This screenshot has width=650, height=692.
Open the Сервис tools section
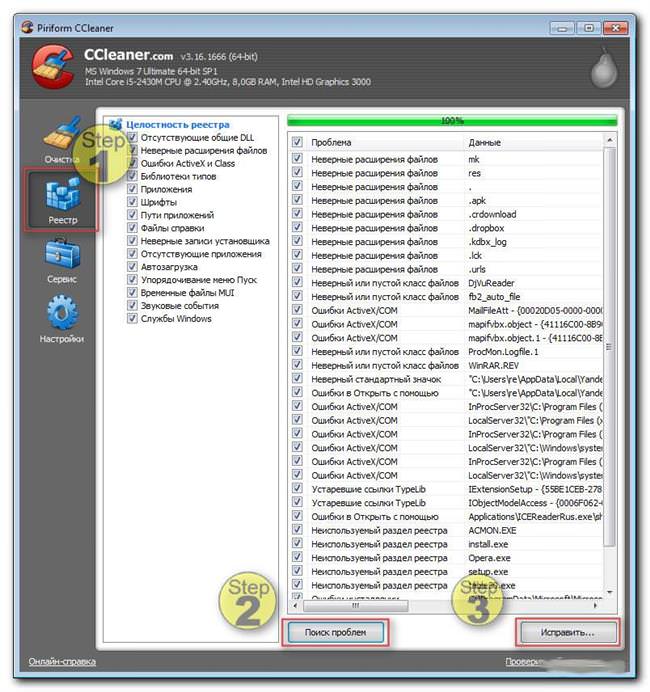[x=62, y=261]
